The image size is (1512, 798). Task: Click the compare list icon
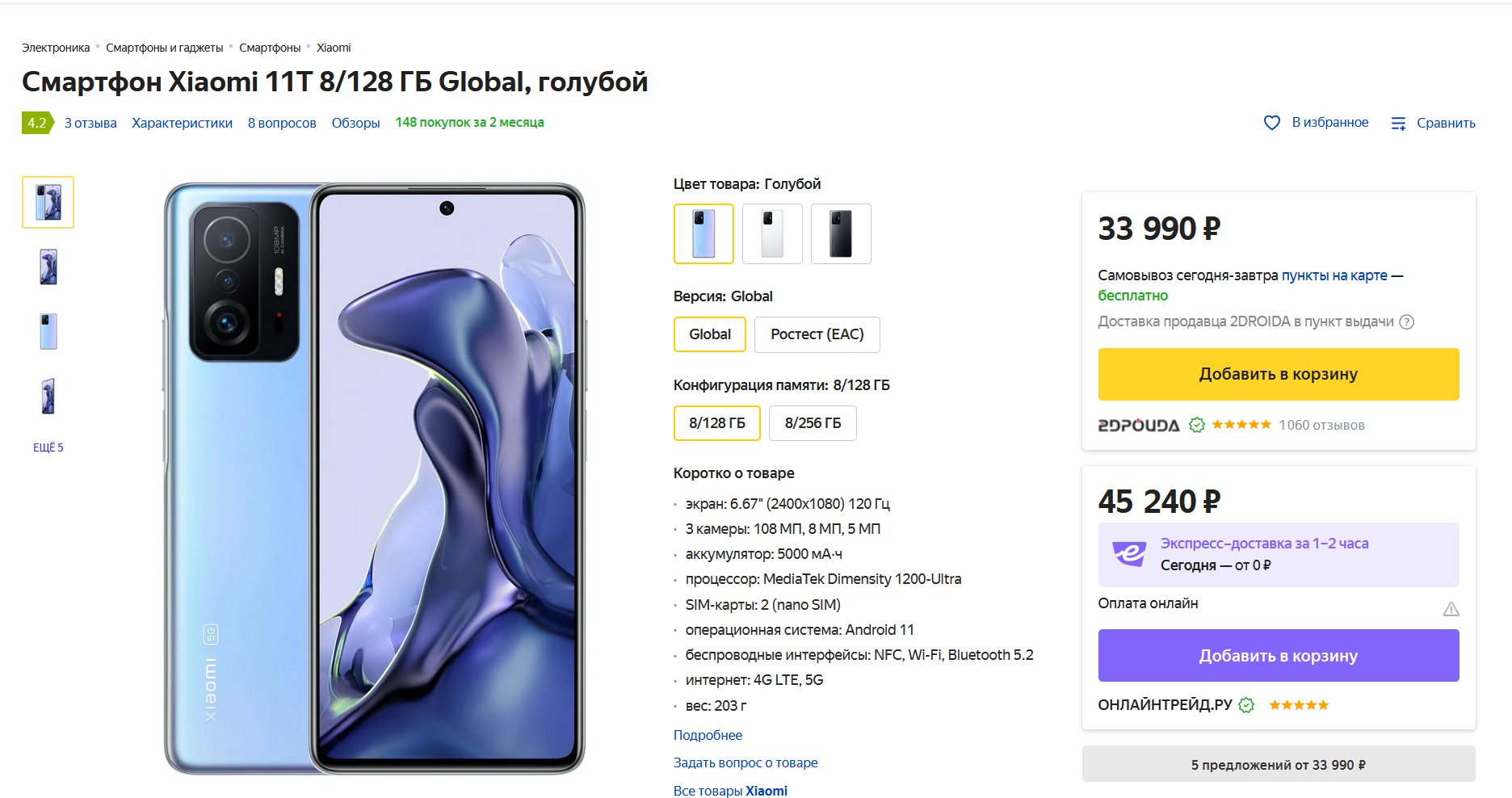pyautogui.click(x=1398, y=124)
